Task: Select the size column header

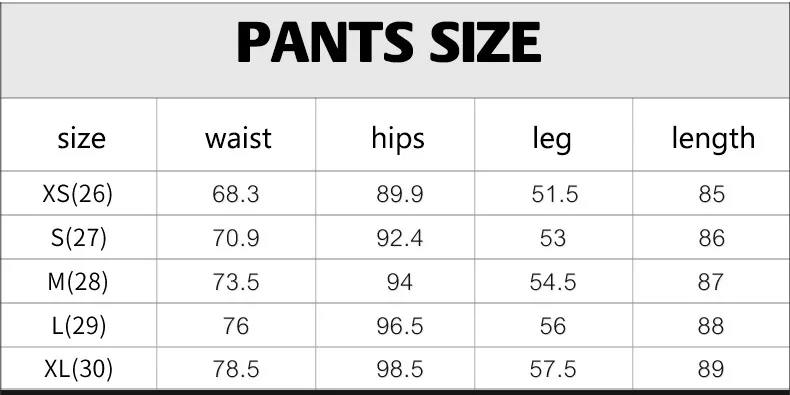Action: coord(82,138)
